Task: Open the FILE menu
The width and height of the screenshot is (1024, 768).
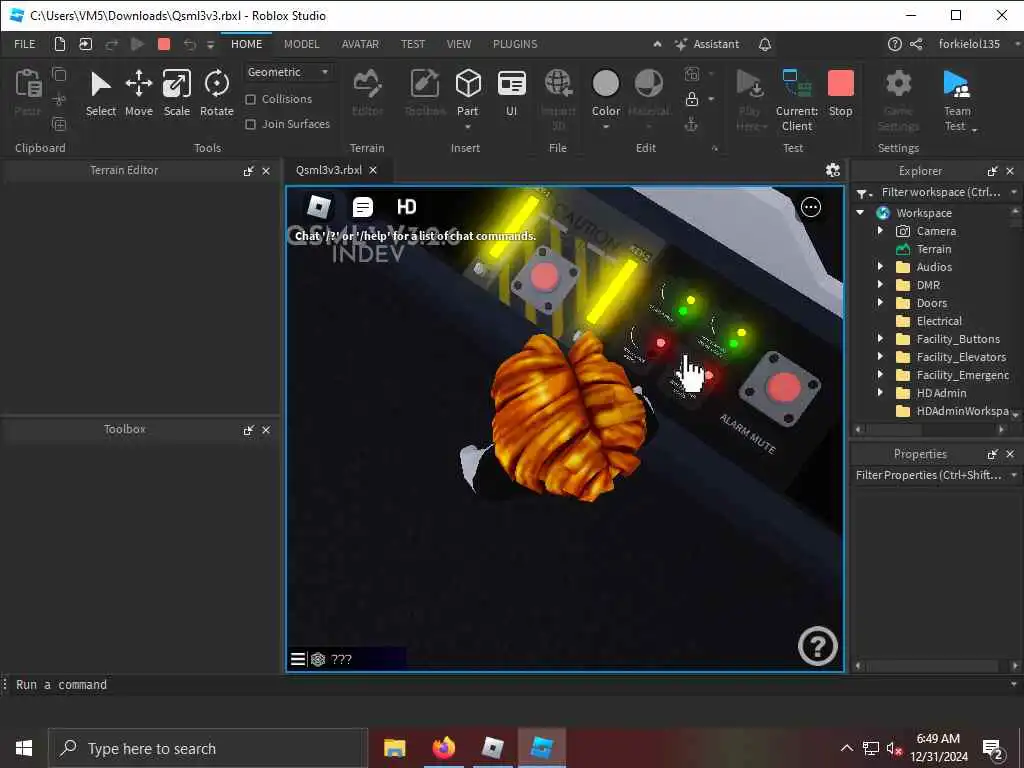Action: (x=25, y=44)
